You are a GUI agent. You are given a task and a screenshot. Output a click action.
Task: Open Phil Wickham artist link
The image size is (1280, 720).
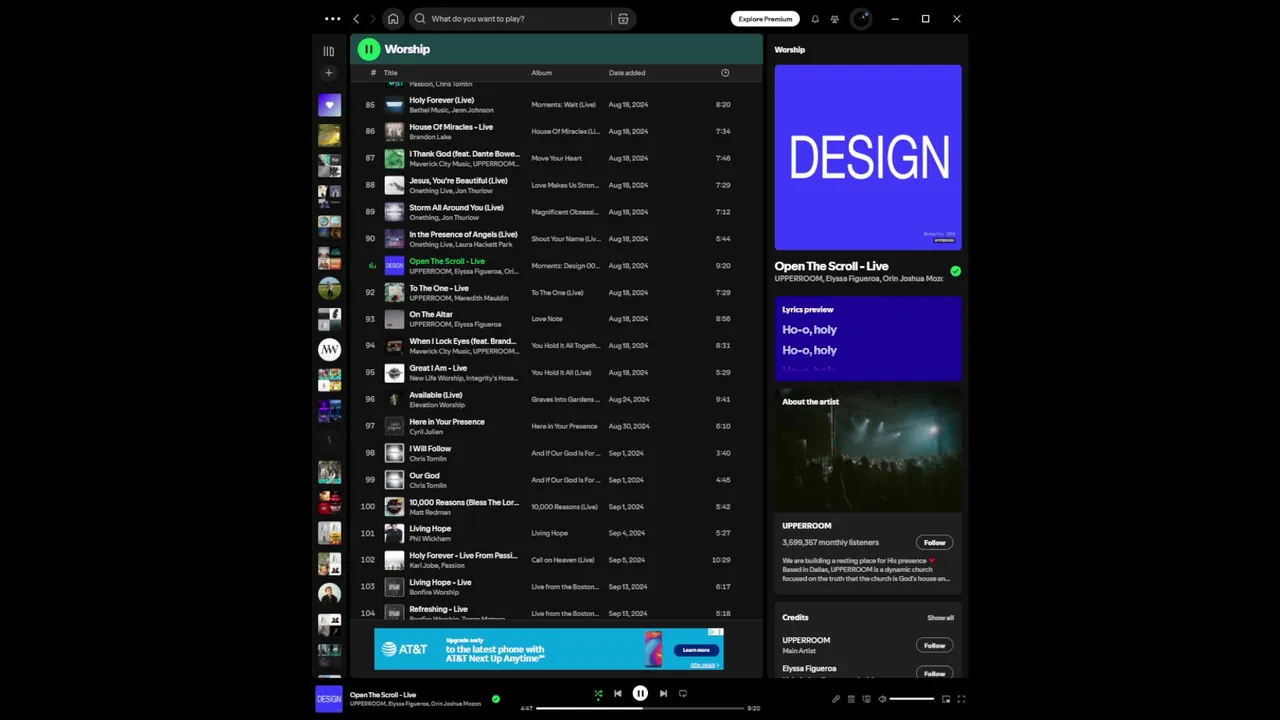pos(430,539)
